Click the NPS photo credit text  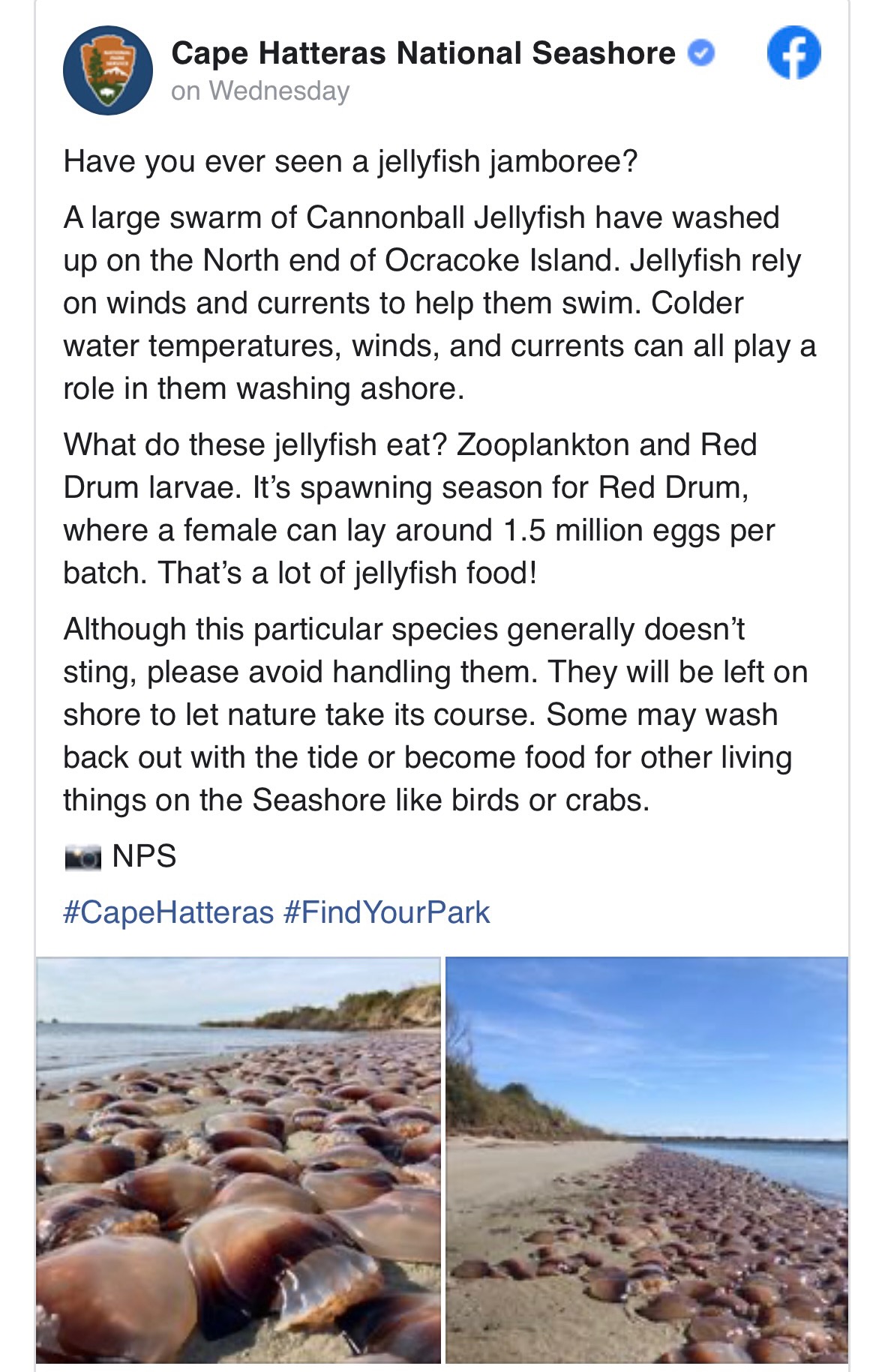[144, 856]
